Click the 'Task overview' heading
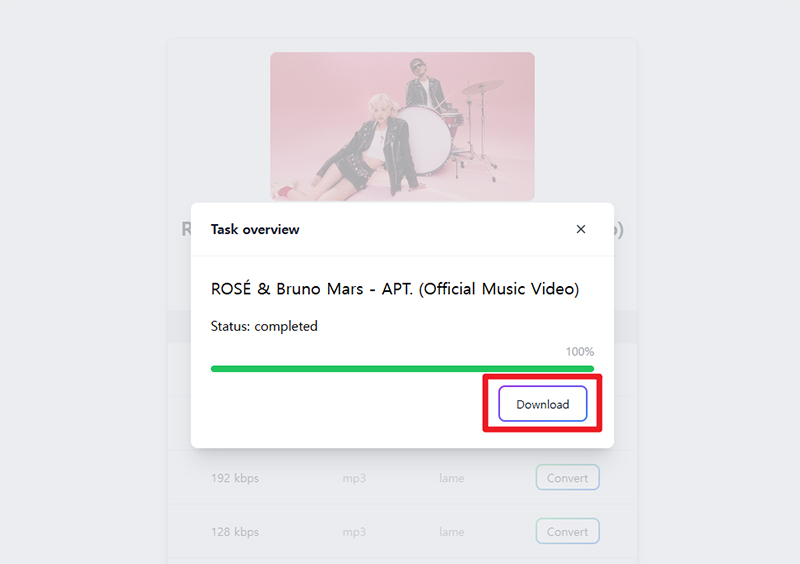Viewport: 800px width, 564px height. [255, 230]
